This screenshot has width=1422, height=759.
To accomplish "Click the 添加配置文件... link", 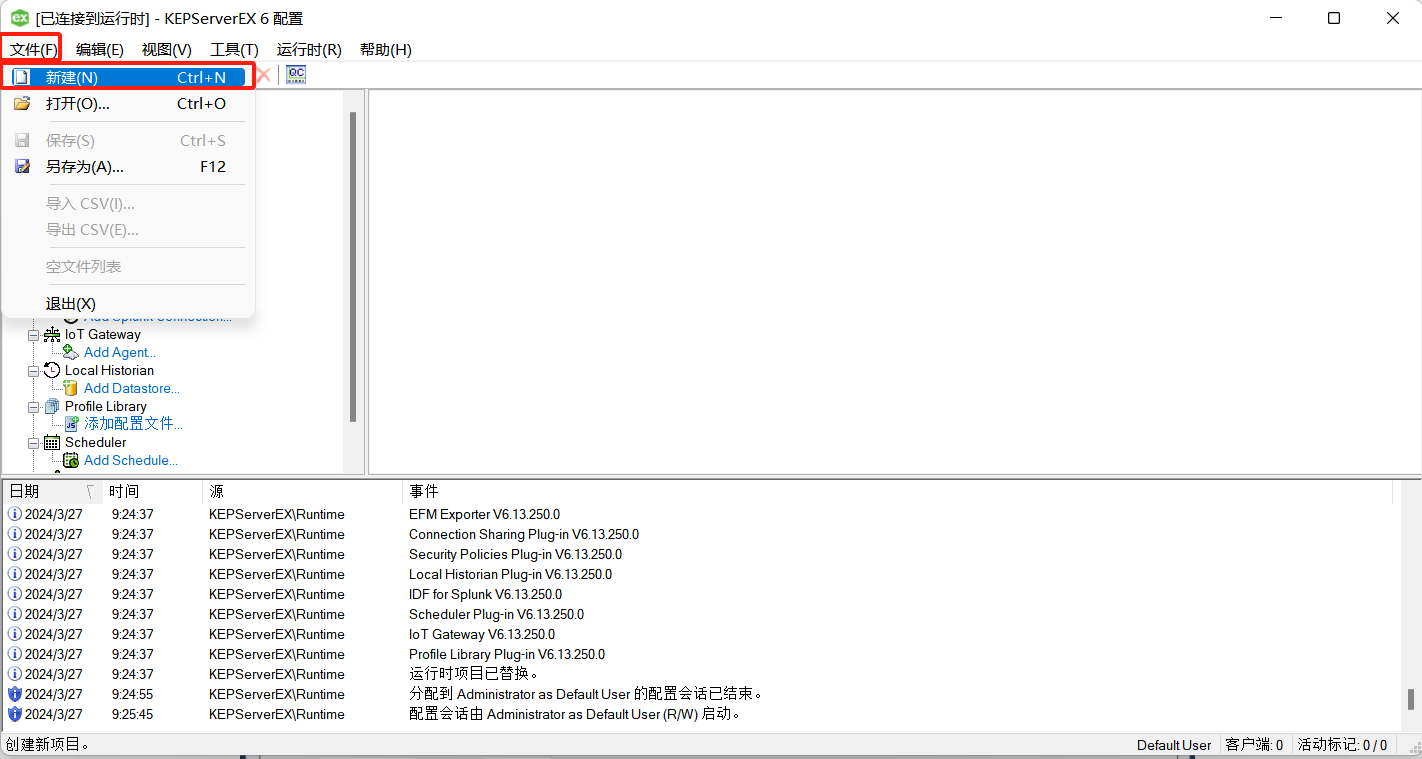I will 133,425.
